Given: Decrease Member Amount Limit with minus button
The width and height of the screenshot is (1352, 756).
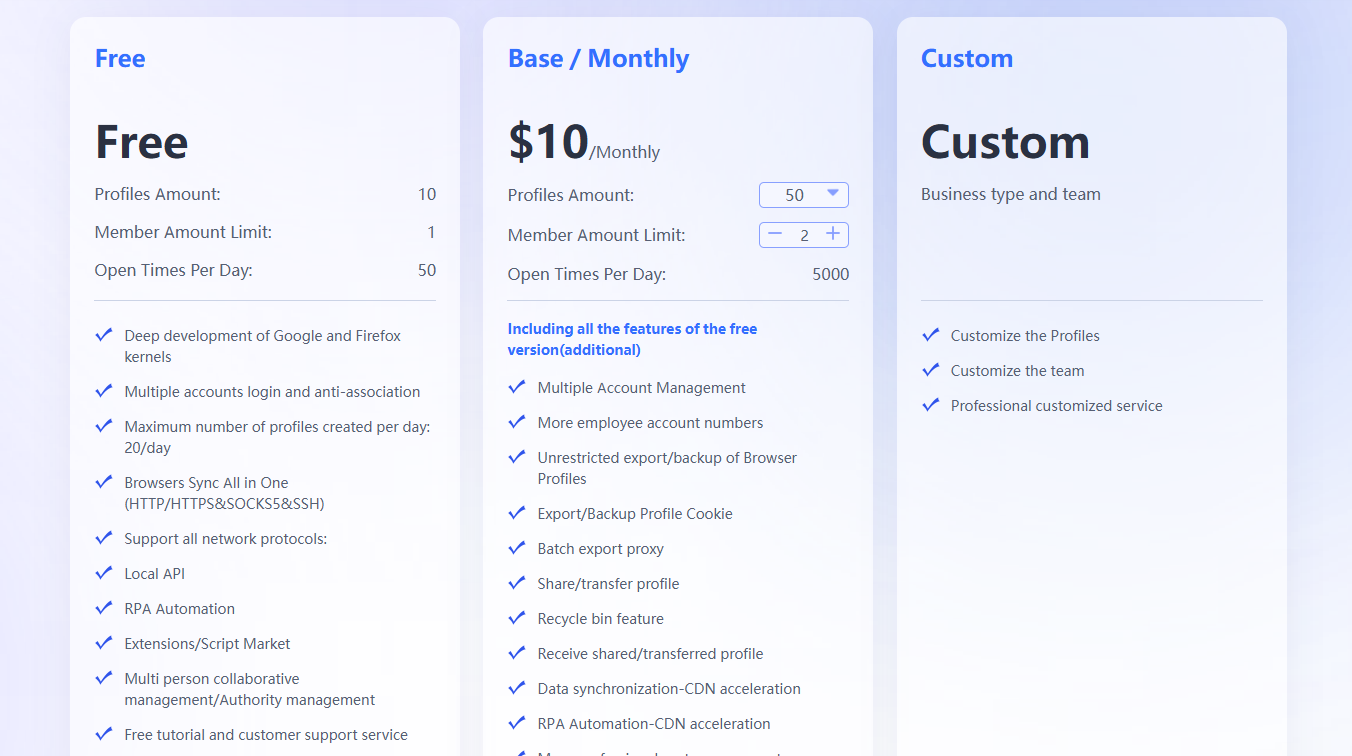Looking at the screenshot, I should tap(774, 234).
